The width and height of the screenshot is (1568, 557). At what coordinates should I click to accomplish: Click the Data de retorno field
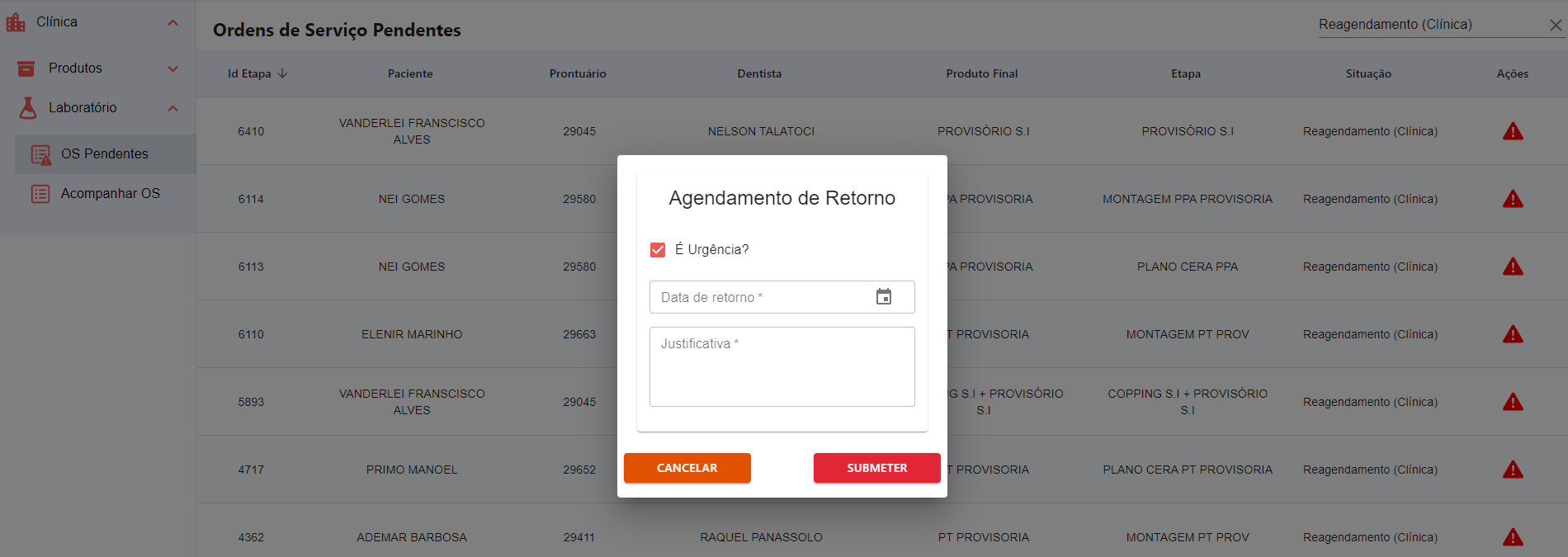click(x=759, y=297)
